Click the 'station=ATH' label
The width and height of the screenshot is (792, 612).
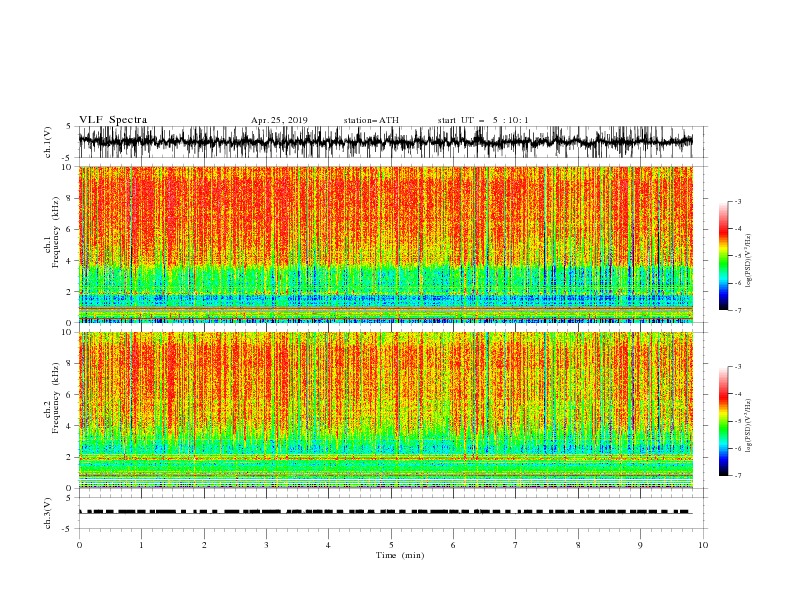click(371, 120)
